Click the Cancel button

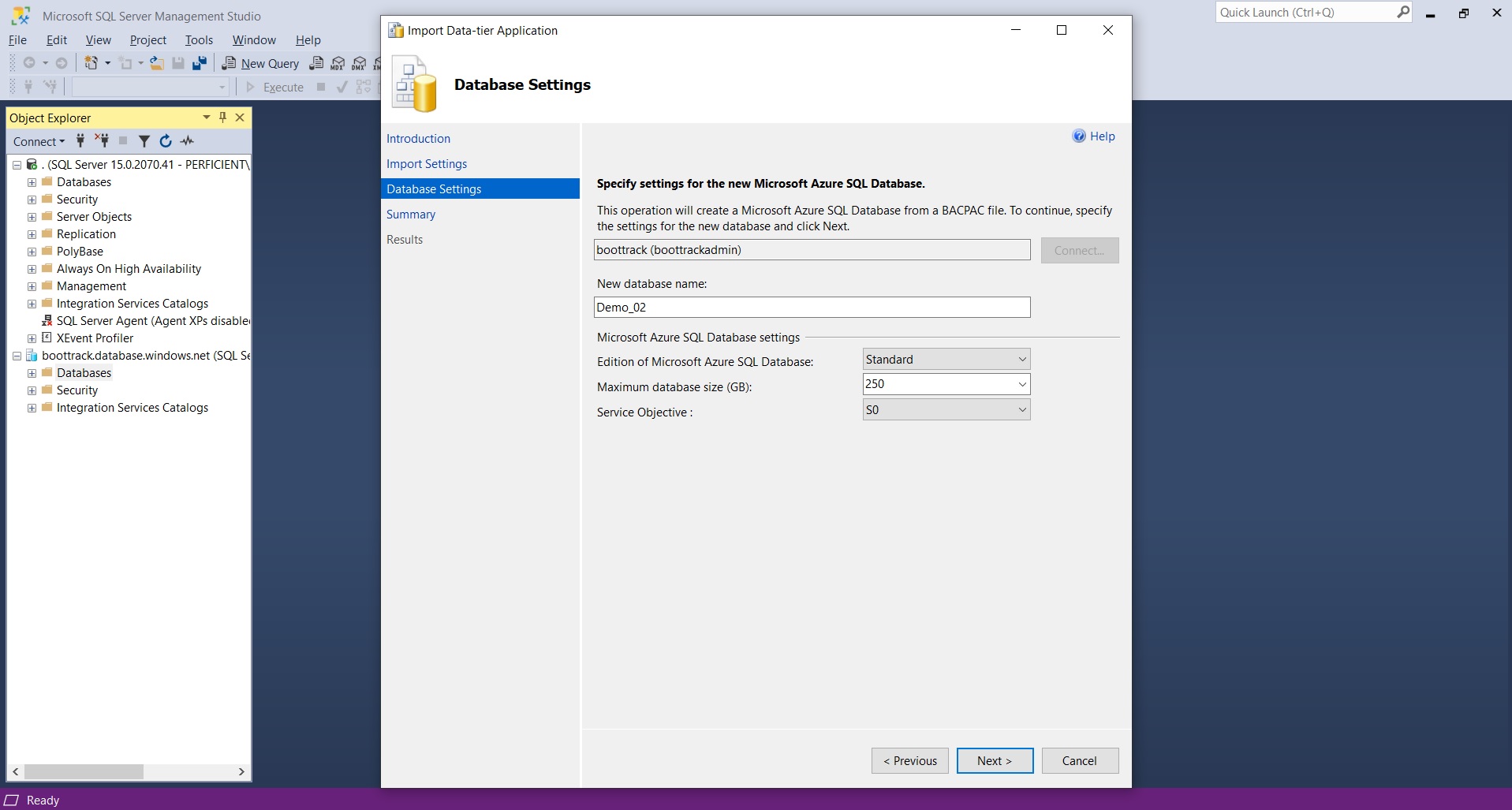[1080, 761]
